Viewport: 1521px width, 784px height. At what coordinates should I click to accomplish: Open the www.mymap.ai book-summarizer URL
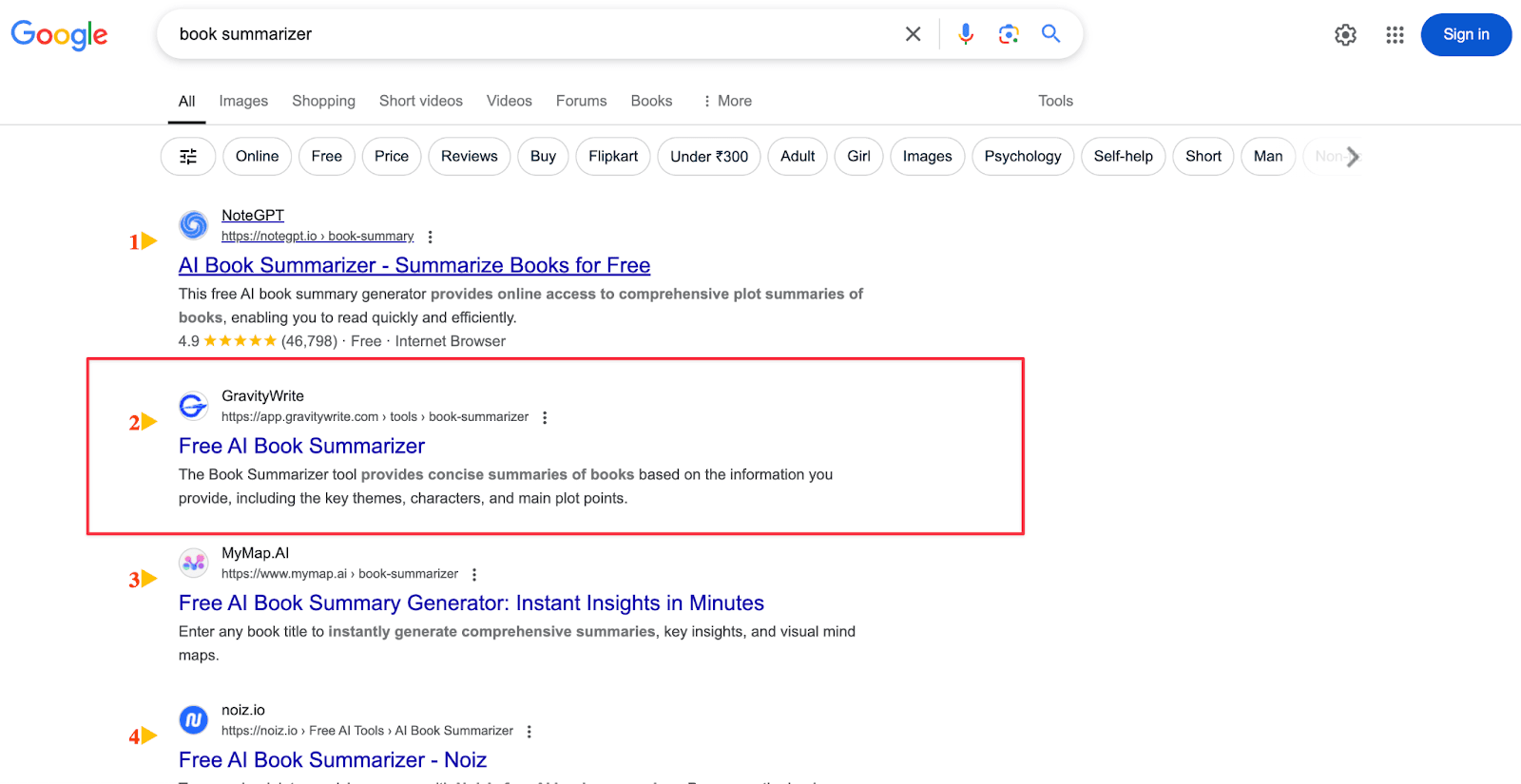[x=339, y=574]
